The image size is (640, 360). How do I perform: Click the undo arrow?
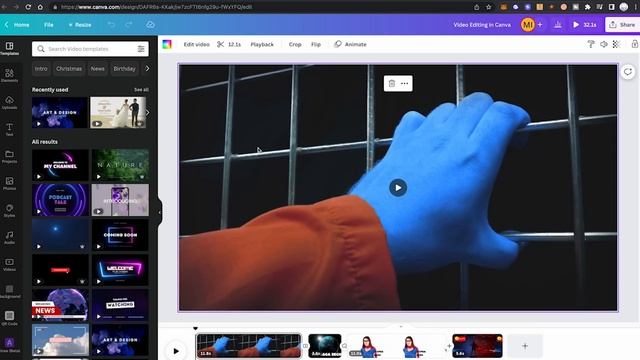click(x=111, y=25)
